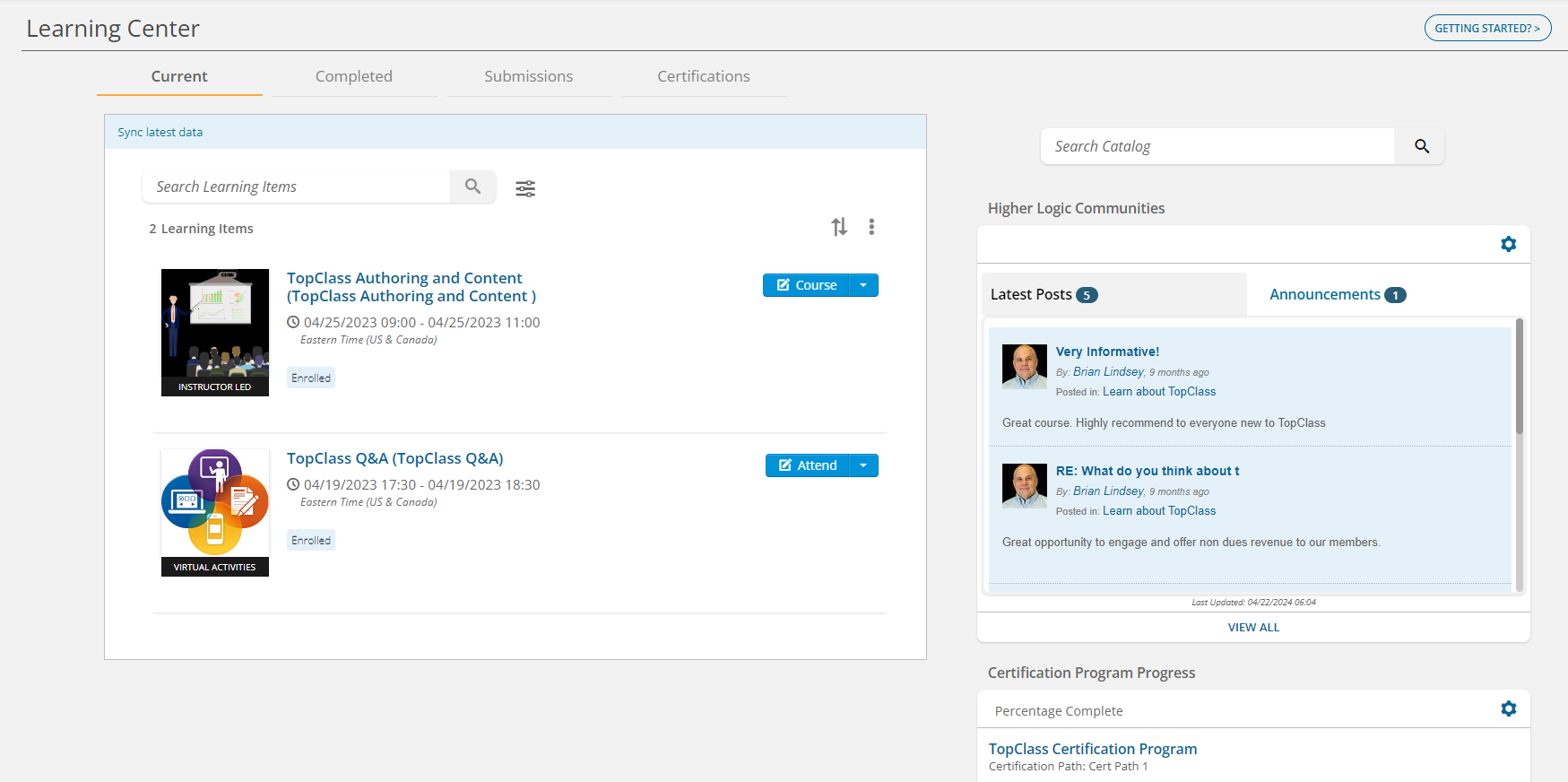Click the Getting Started button
The image size is (1568, 782).
coord(1486,28)
